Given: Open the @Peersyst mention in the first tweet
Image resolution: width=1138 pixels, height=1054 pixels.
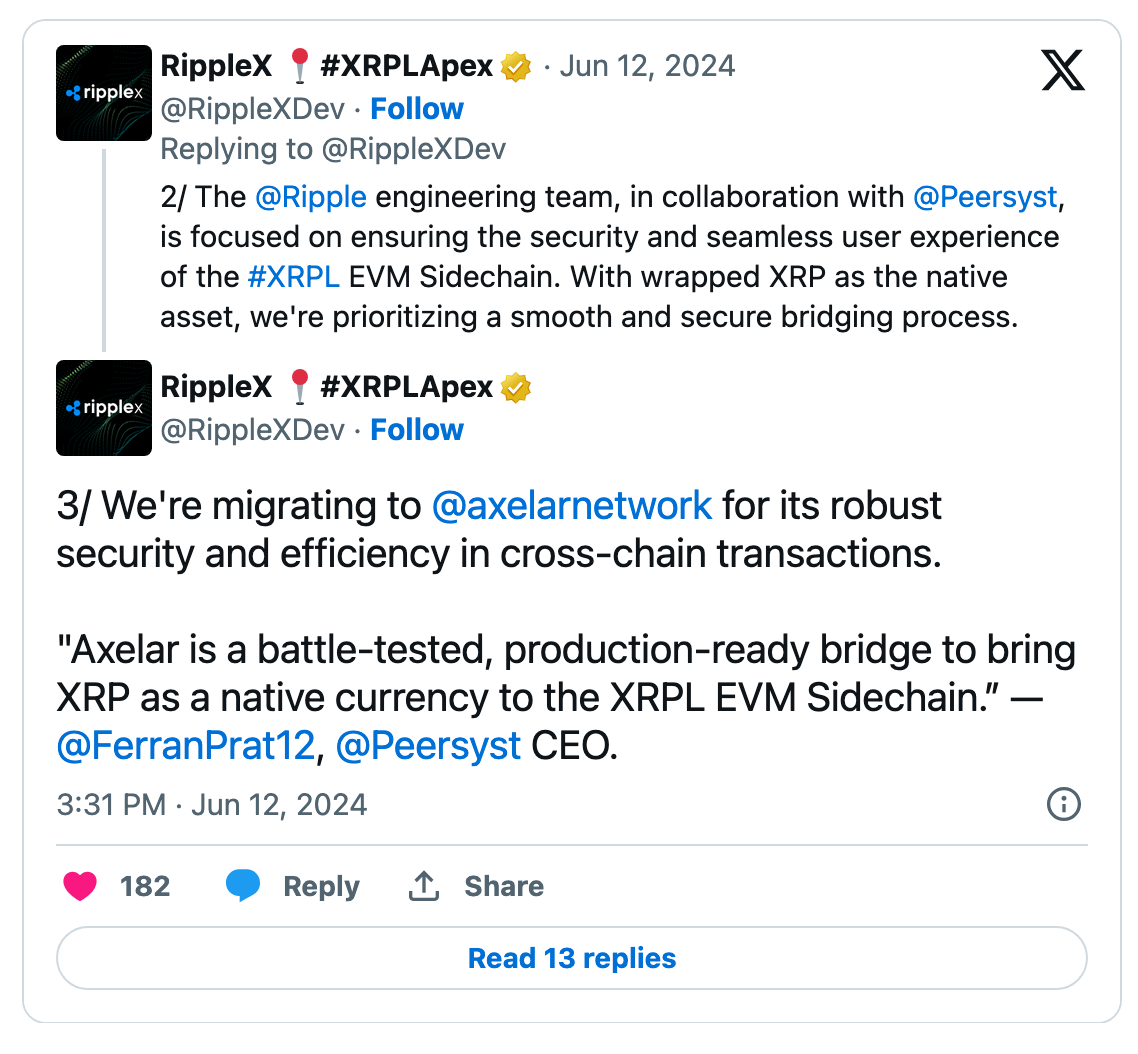Looking at the screenshot, I should tap(985, 197).
